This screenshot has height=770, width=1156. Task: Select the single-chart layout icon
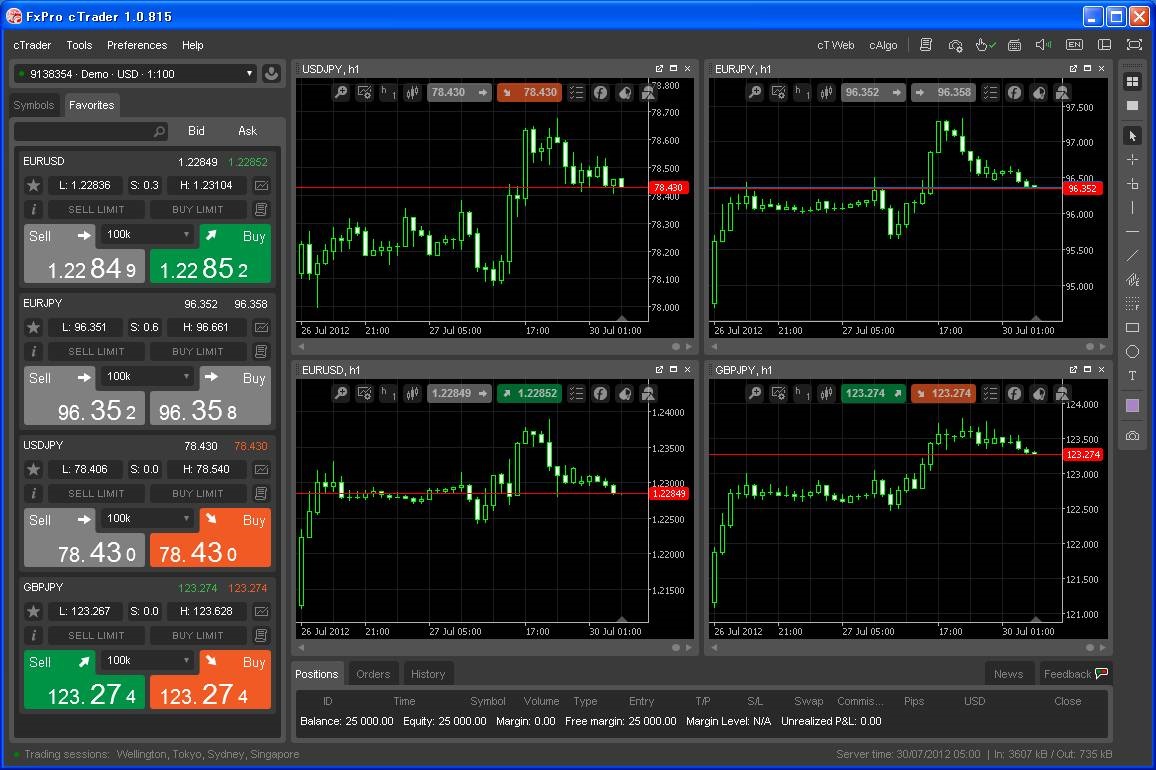pos(1132,105)
